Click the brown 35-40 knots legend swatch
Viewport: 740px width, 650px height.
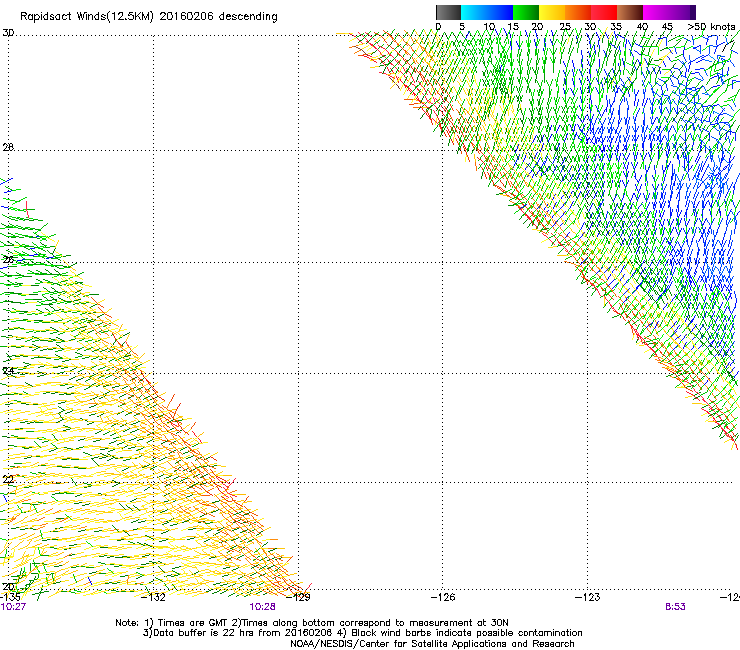pos(630,12)
